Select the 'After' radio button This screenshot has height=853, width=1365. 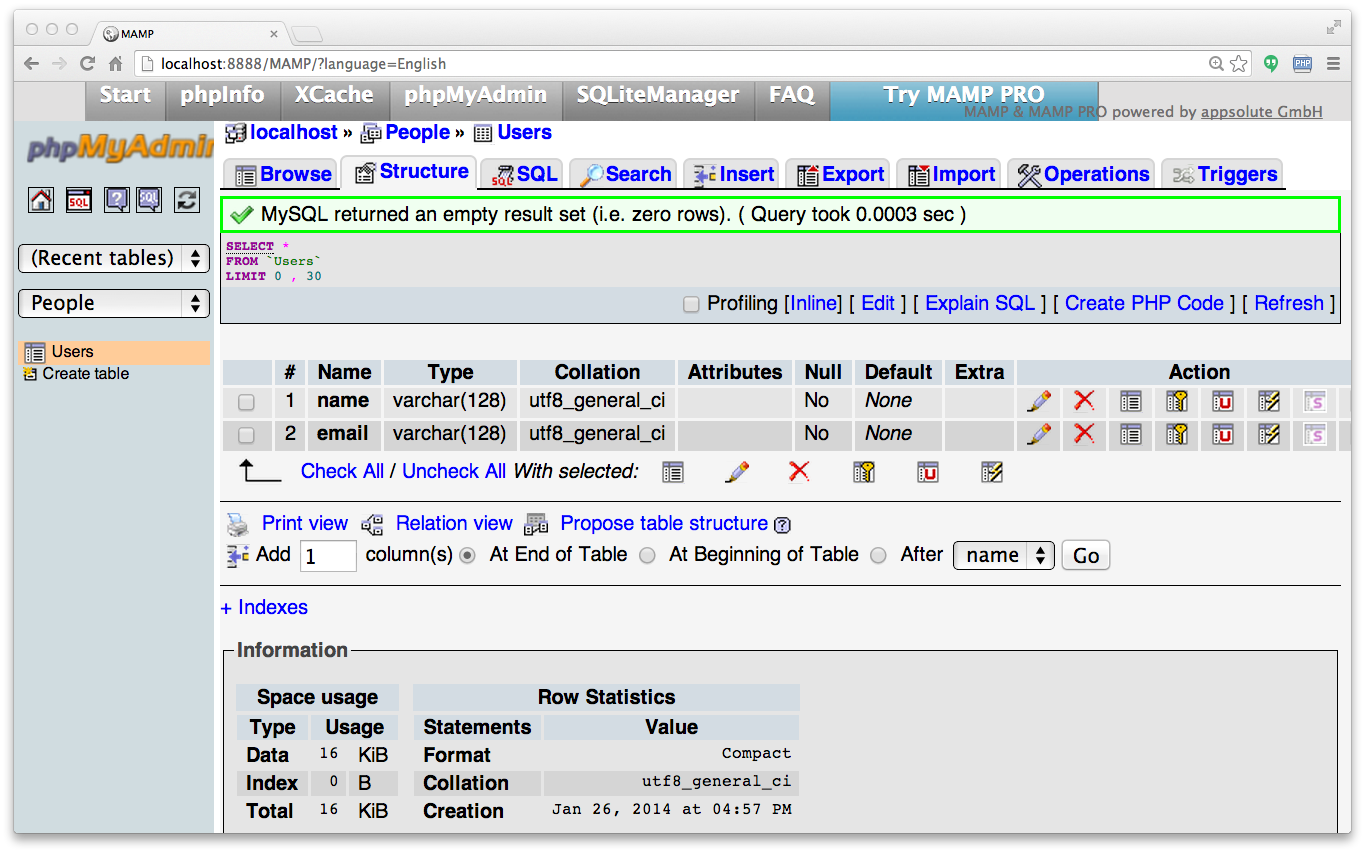click(x=878, y=556)
